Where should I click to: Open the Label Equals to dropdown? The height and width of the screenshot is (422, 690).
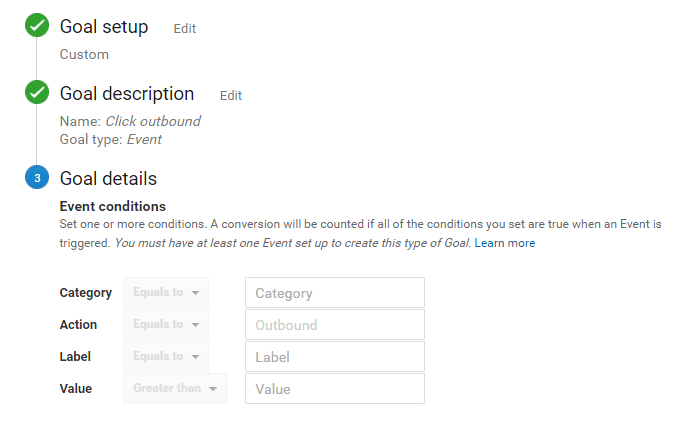click(166, 356)
